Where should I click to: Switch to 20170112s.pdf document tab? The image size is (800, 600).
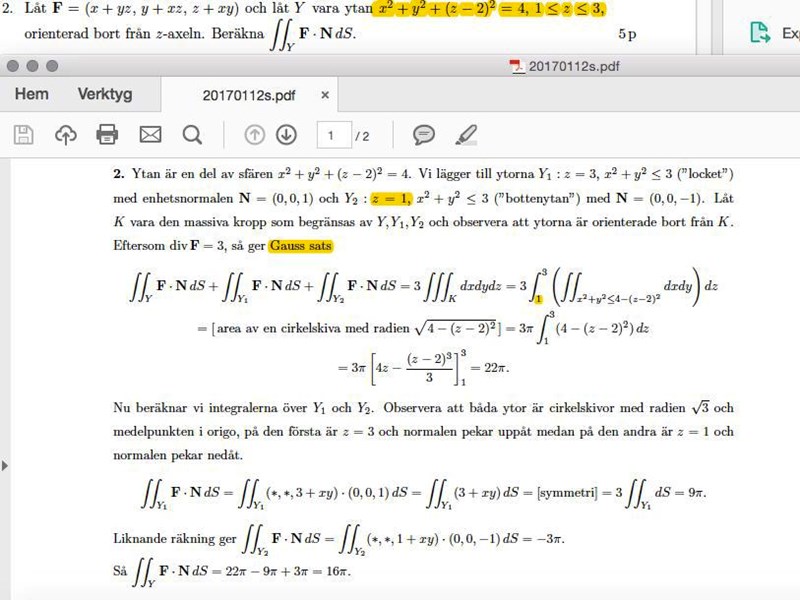[x=249, y=96]
